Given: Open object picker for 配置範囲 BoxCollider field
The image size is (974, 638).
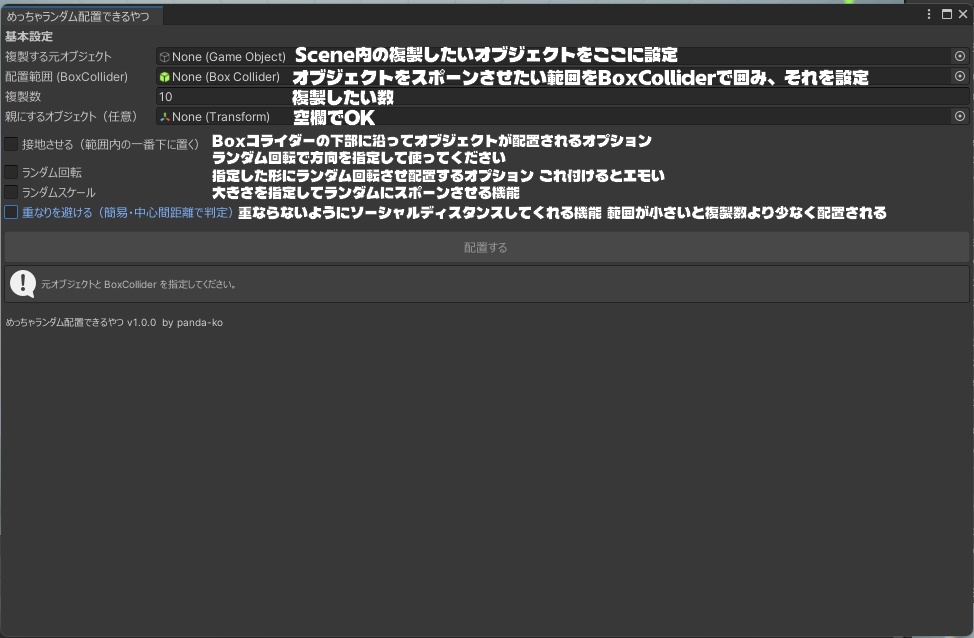Looking at the screenshot, I should tap(960, 76).
